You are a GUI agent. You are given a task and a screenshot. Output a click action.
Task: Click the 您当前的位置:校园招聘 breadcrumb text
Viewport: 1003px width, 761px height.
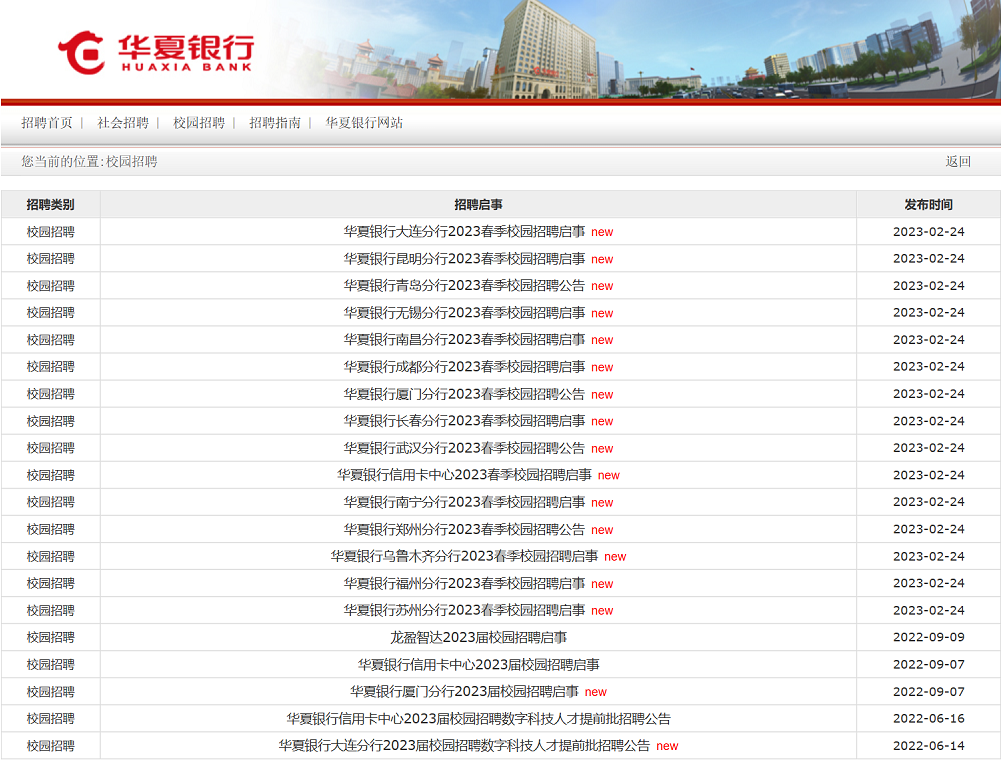coord(90,162)
